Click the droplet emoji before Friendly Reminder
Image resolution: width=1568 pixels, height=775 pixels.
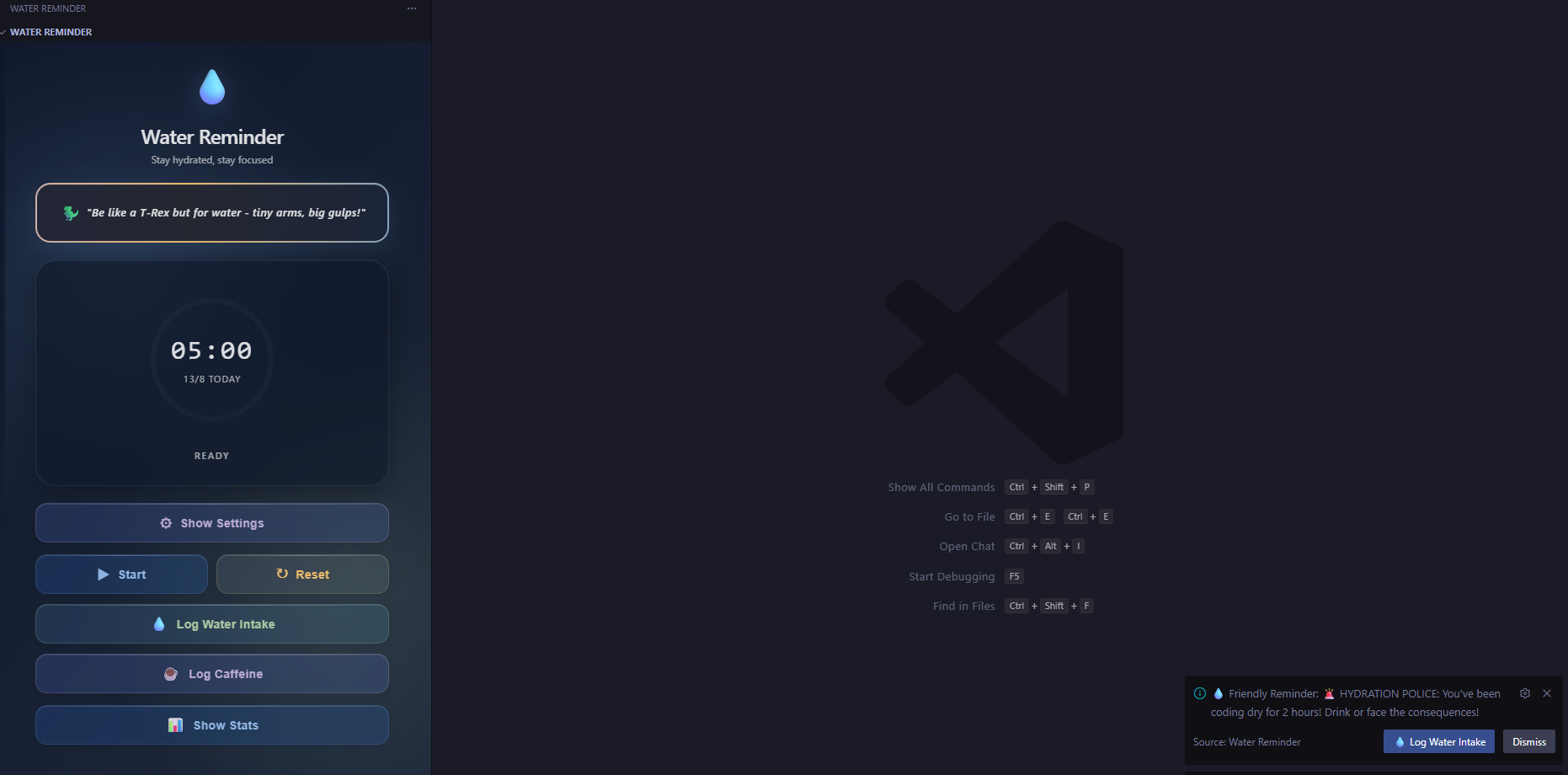click(x=1218, y=693)
